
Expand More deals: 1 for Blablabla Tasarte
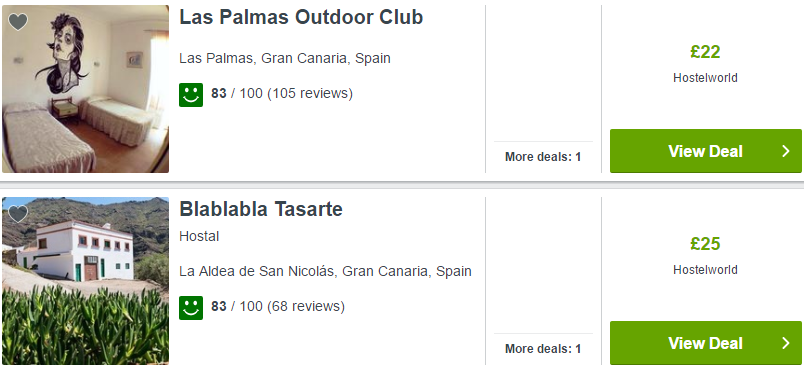pyautogui.click(x=543, y=349)
